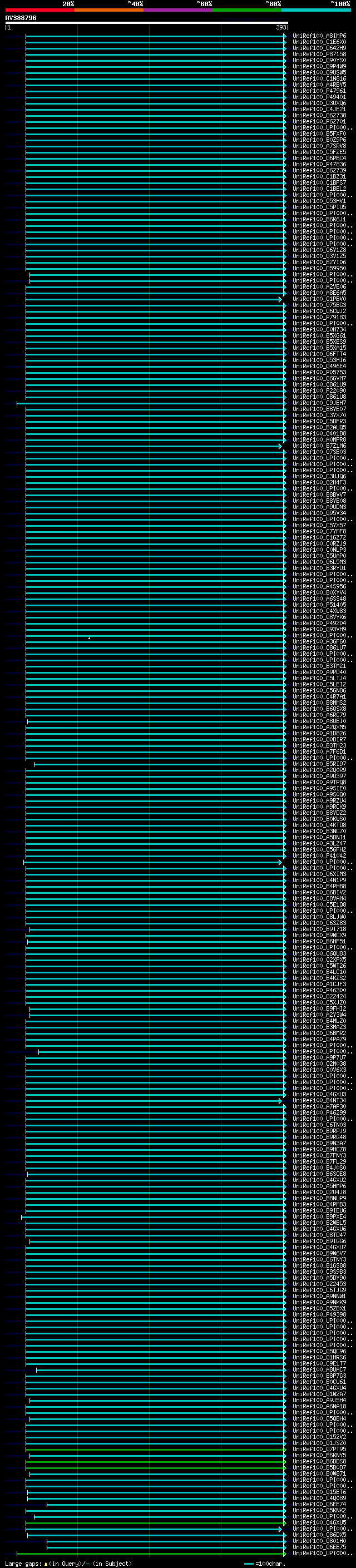Open hit UniRef100_Q642H9

[319, 48]
